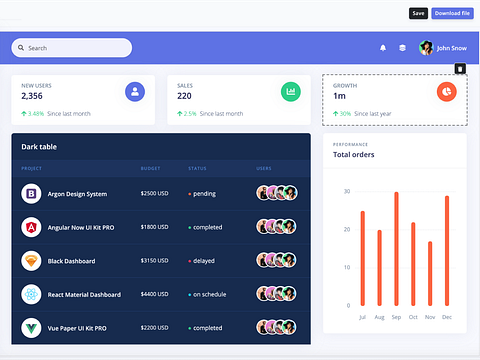The image size is (480, 360).
Task: Click the green Sales chart icon
Action: coord(291,92)
